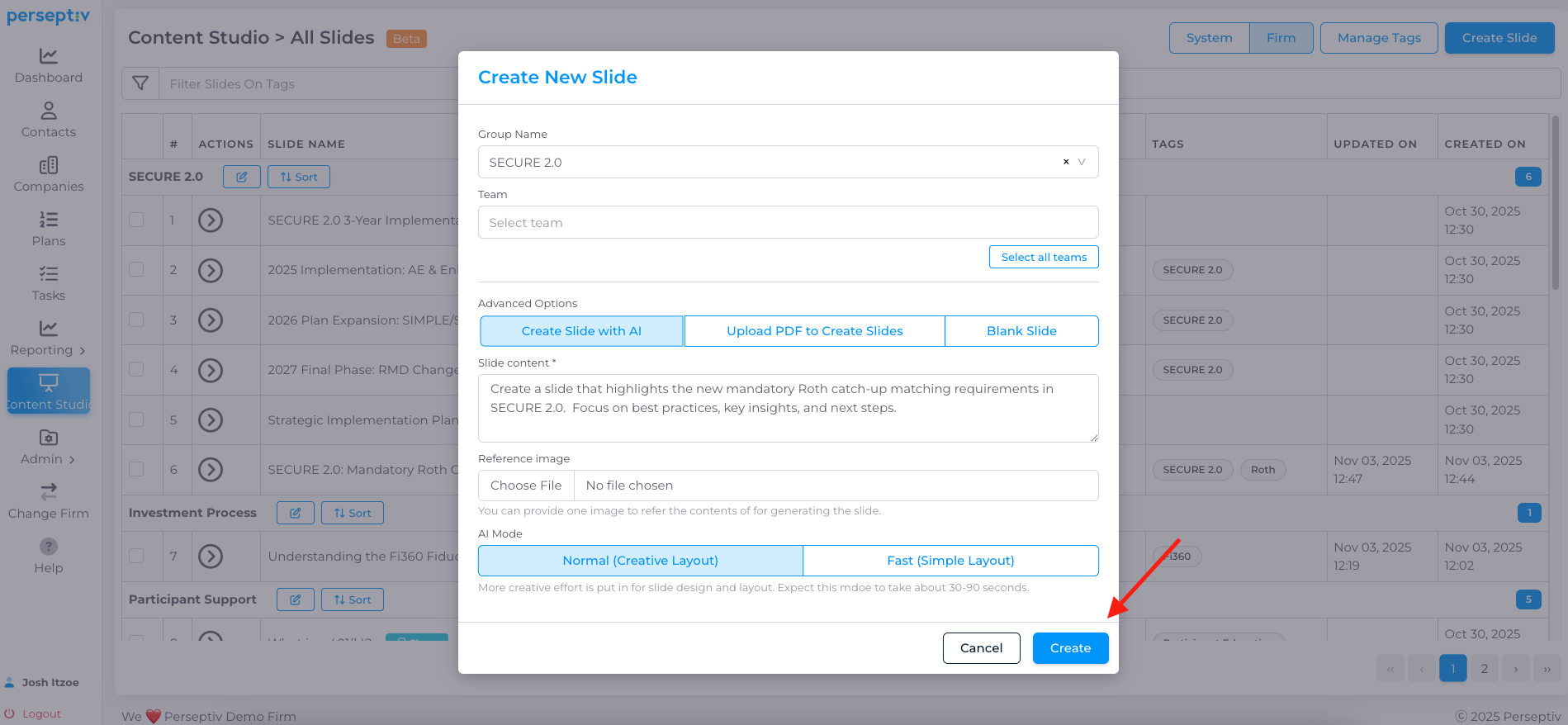Click into the Slide content textarea
1568x725 pixels.
(x=788, y=408)
